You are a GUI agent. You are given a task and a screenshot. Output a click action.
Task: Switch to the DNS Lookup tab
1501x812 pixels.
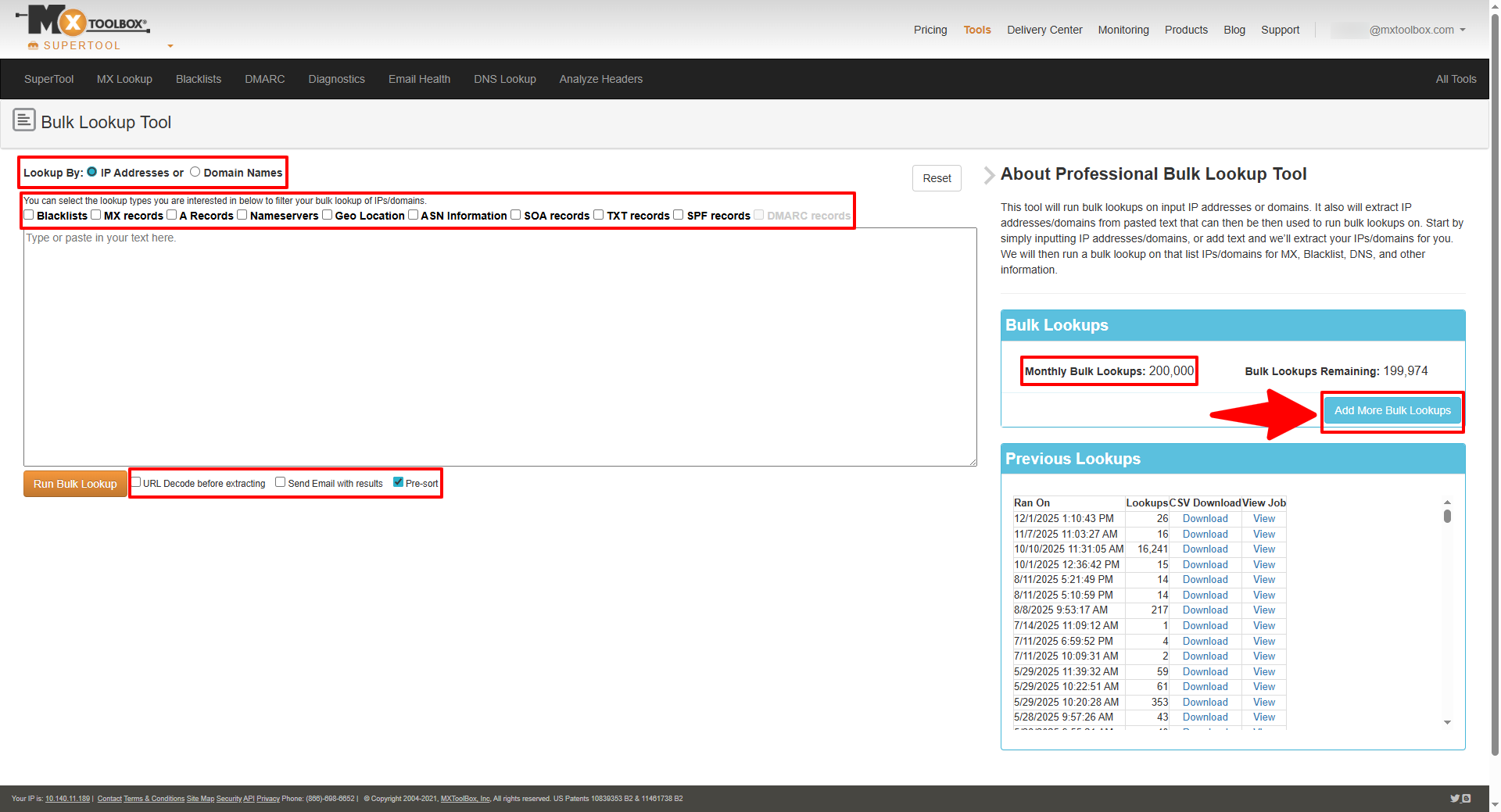504,78
